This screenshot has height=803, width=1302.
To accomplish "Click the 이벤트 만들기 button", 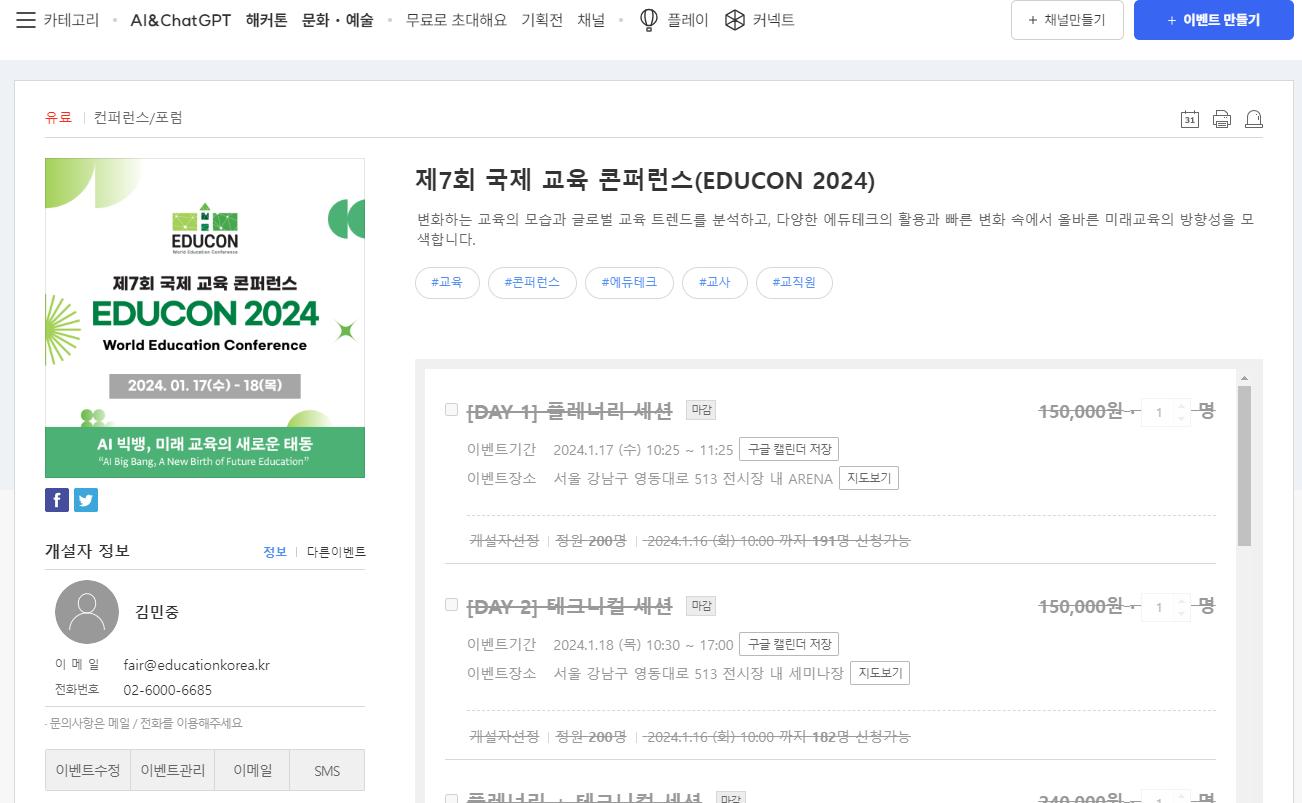I will [1214, 20].
